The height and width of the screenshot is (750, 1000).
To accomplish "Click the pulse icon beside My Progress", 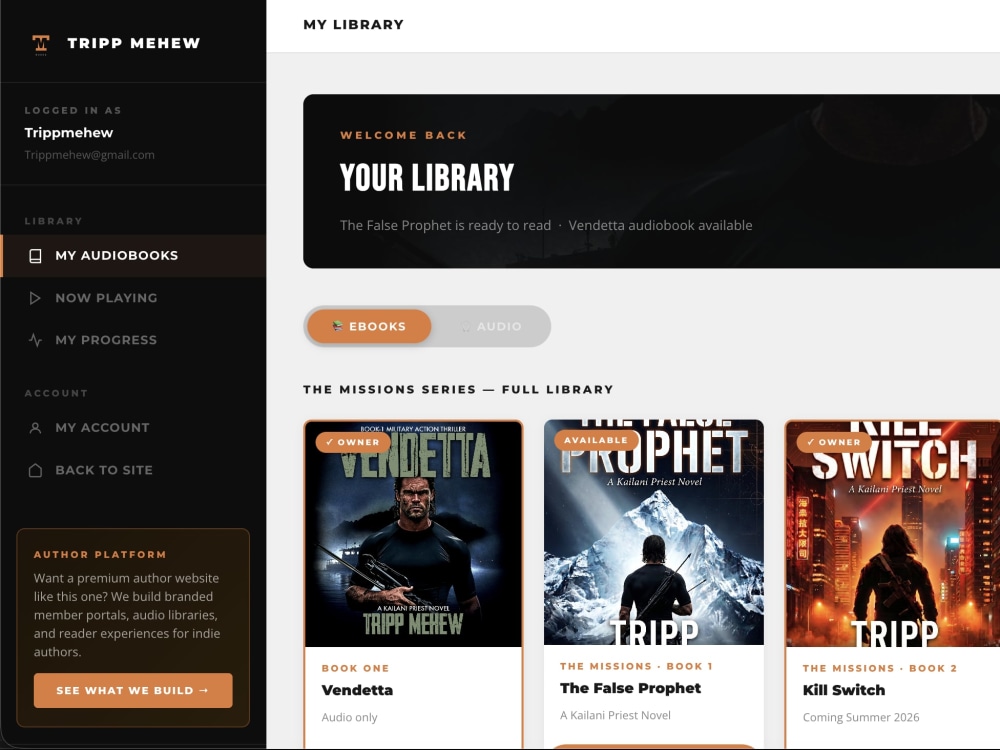I will [35, 340].
